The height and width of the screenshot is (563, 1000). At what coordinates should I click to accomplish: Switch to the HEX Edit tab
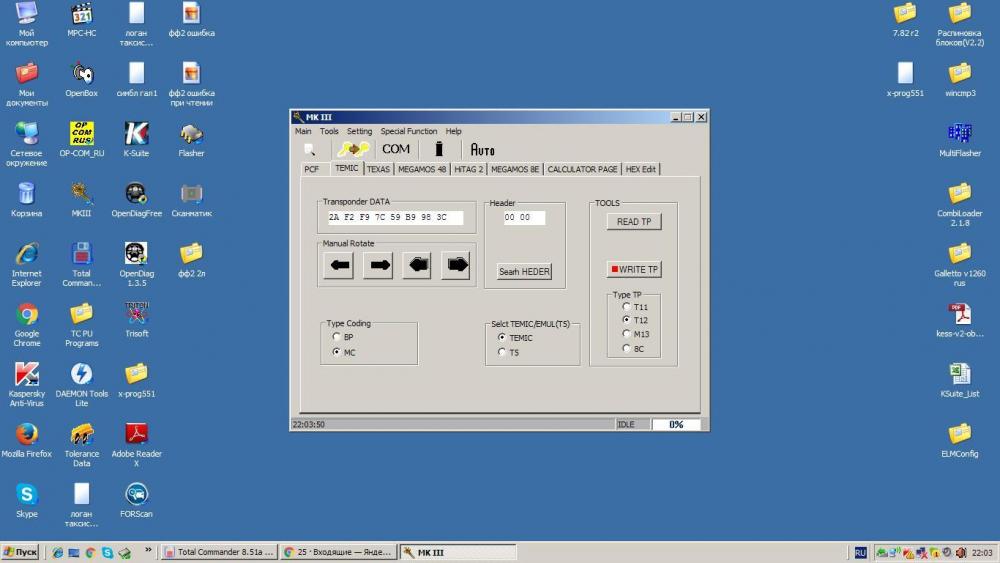(x=641, y=169)
